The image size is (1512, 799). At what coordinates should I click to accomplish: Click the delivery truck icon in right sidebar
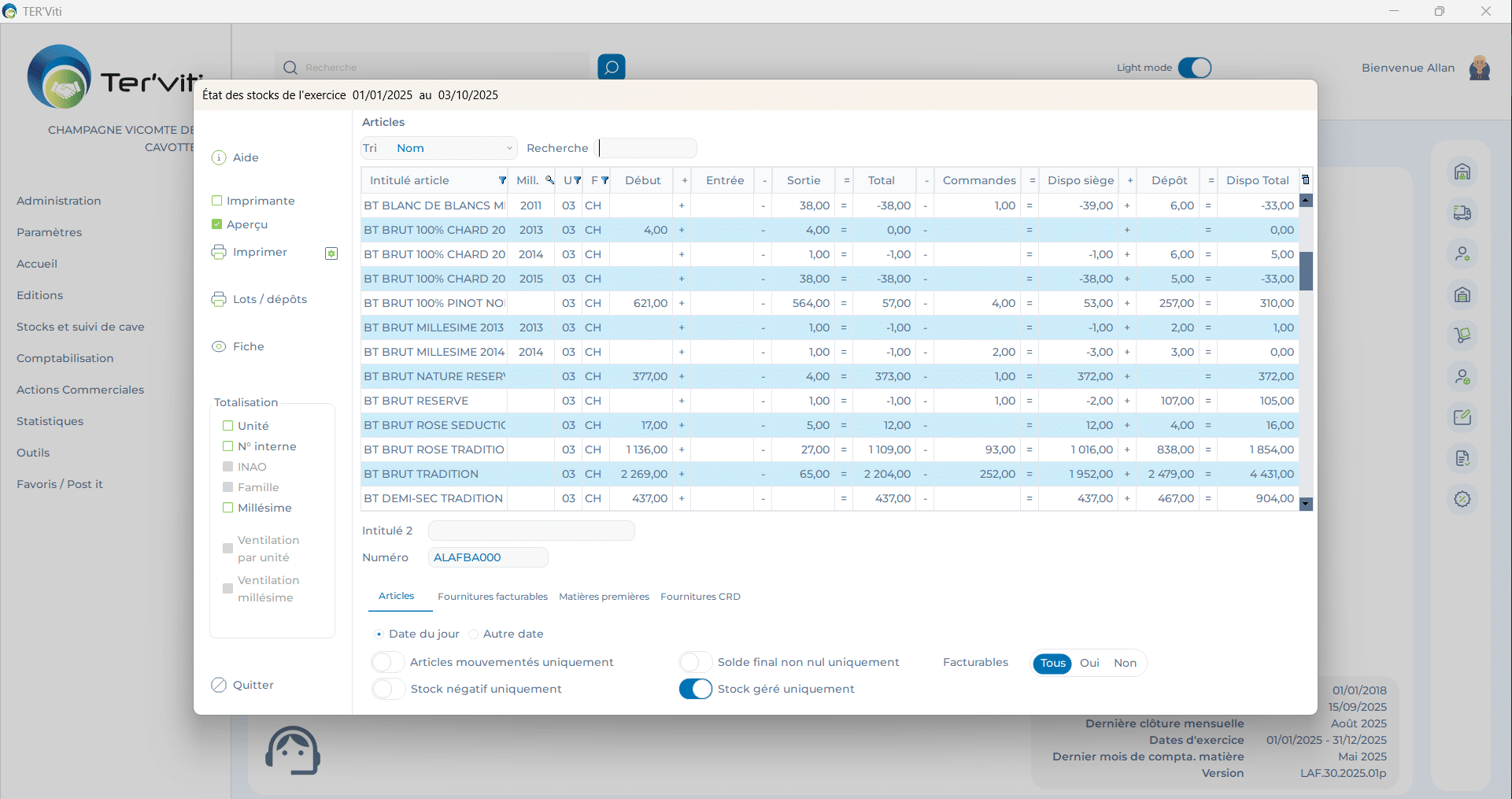[1462, 213]
